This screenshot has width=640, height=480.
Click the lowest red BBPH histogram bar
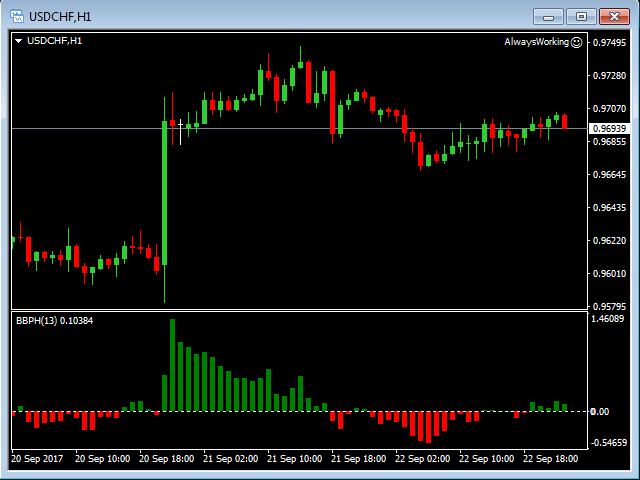click(x=428, y=427)
